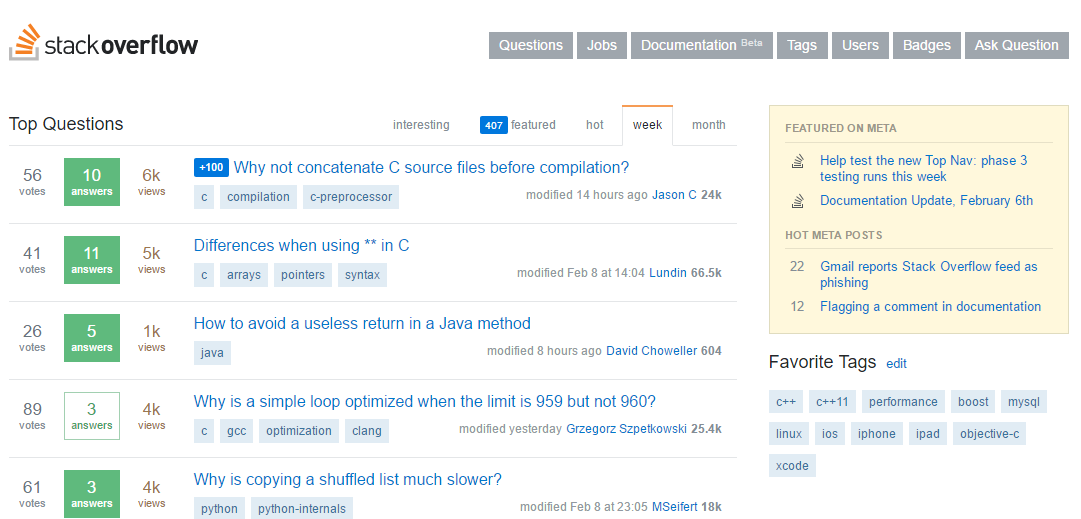The height and width of the screenshot is (519, 1081).
Task: Open 'Why is copying a shuffled list much slower?'
Action: coord(347,479)
